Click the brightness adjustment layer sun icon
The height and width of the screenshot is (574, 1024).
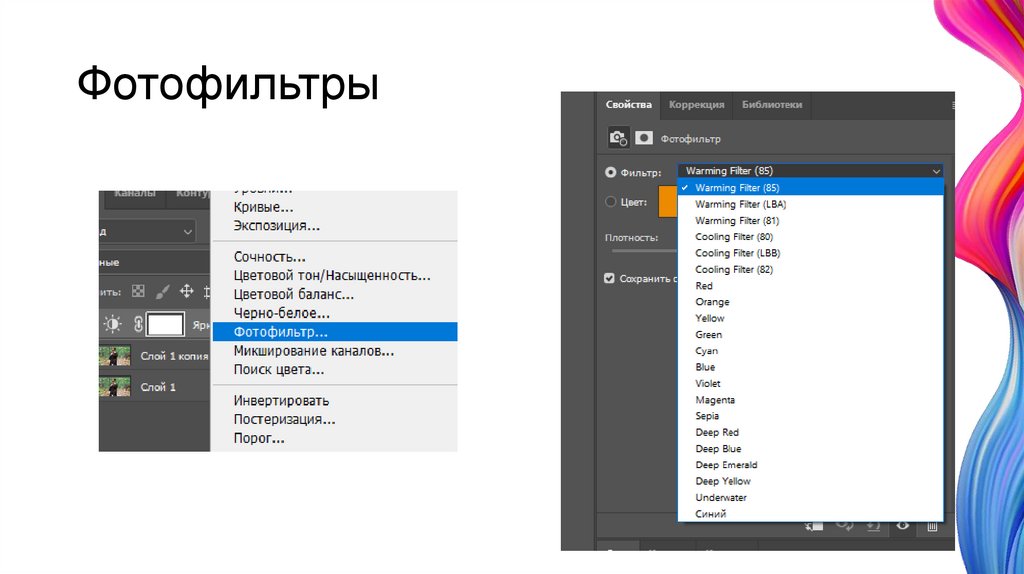[x=112, y=324]
